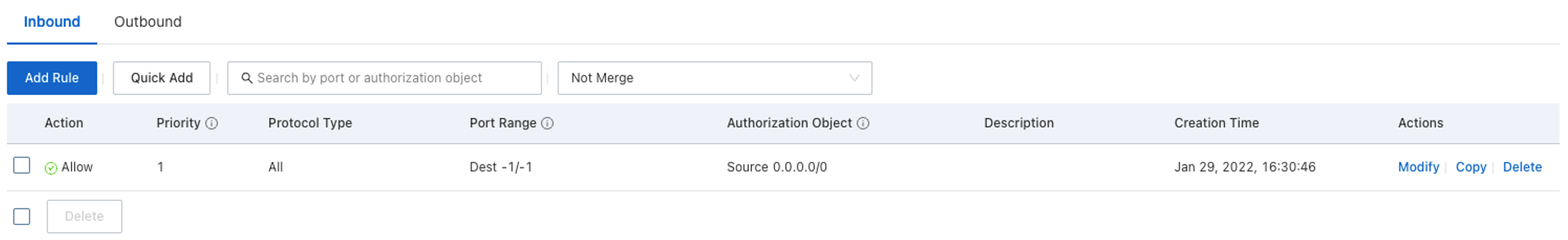Click the green Allow status icon
This screenshot has height=240, width=1568.
51,168
